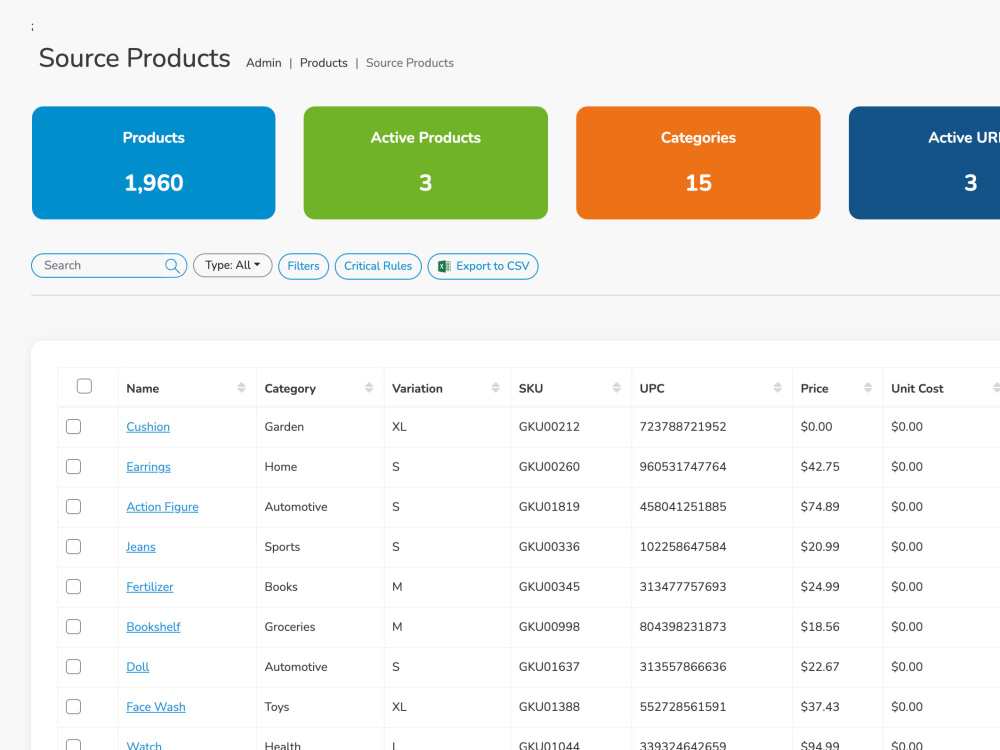Open the Bookshelf product link

coord(153,627)
